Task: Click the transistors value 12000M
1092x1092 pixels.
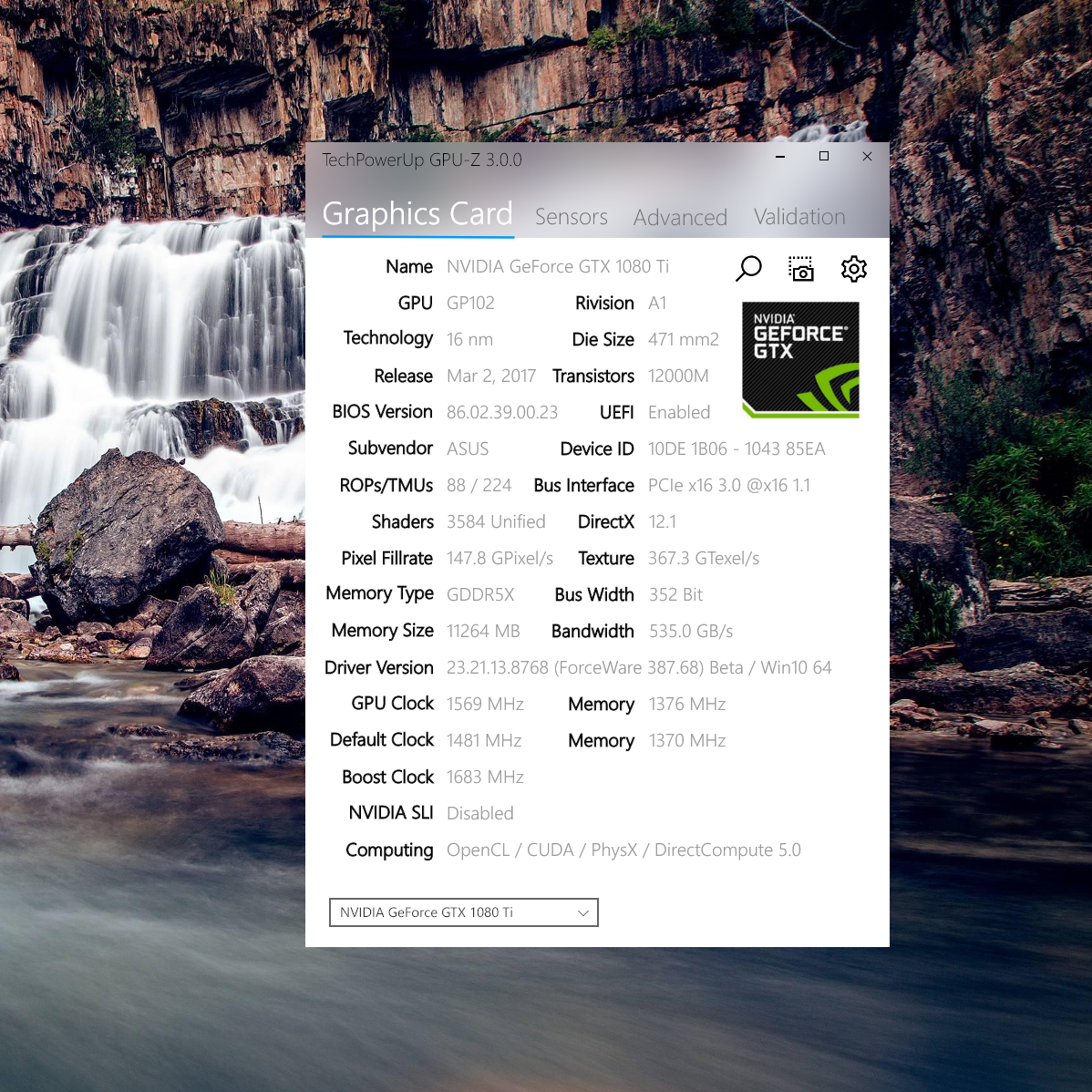Action: (678, 376)
